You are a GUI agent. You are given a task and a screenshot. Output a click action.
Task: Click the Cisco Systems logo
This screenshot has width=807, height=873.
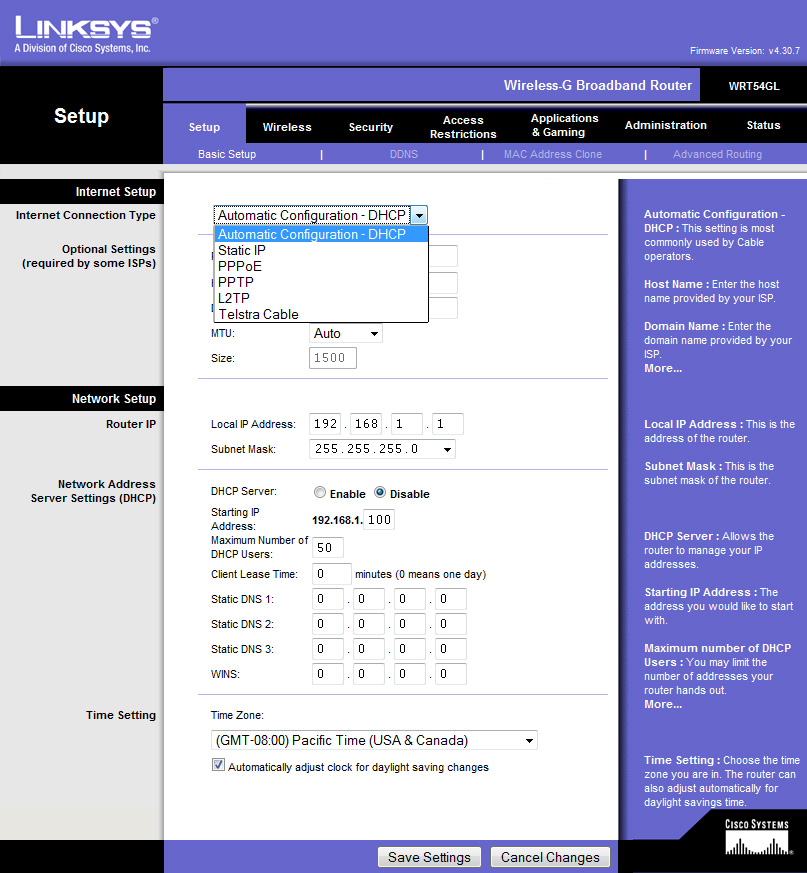[x=756, y=836]
